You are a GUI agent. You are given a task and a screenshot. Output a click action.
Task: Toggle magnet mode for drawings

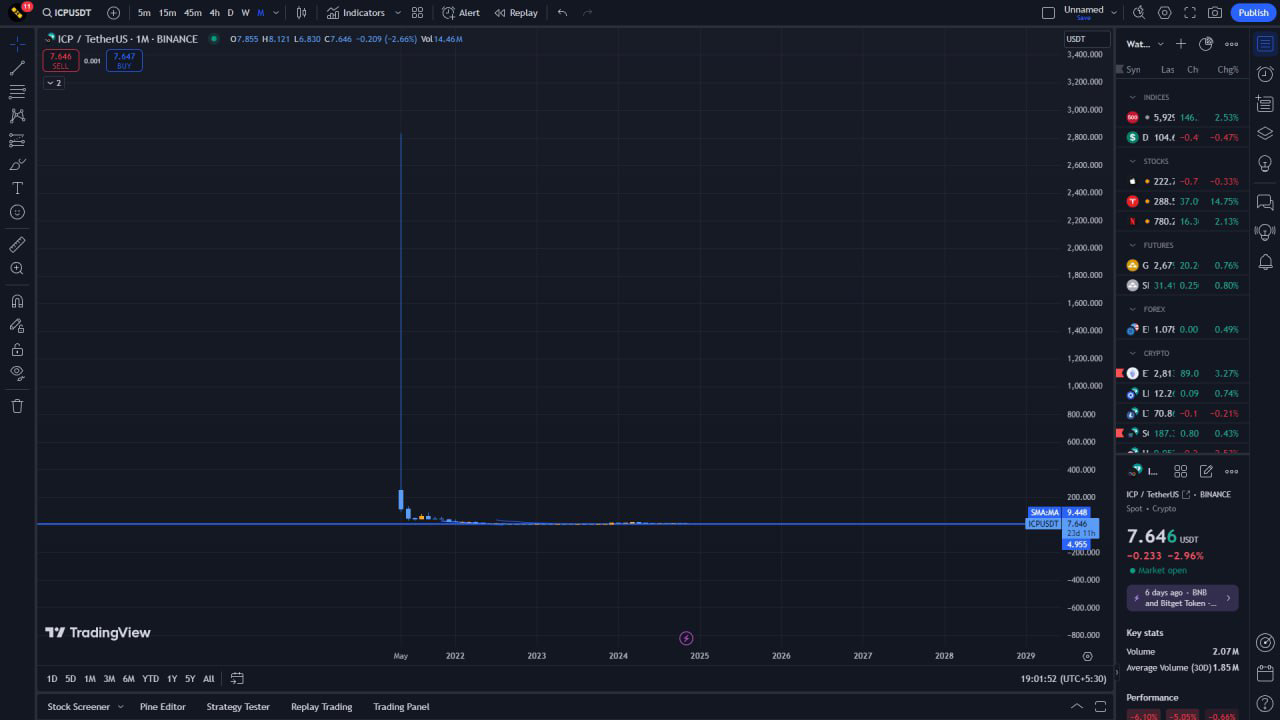17,301
